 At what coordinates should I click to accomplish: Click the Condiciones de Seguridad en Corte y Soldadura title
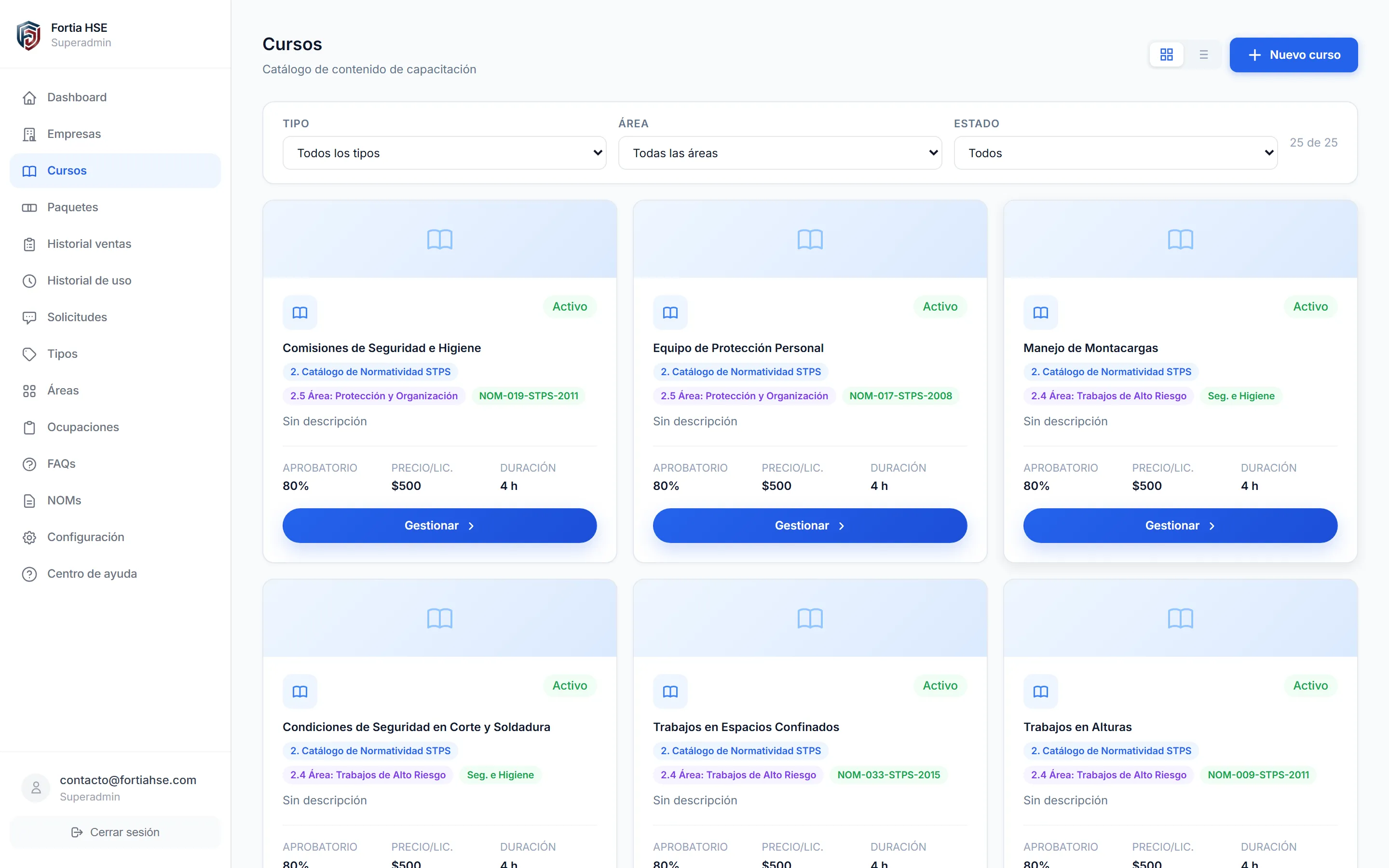[x=416, y=727]
